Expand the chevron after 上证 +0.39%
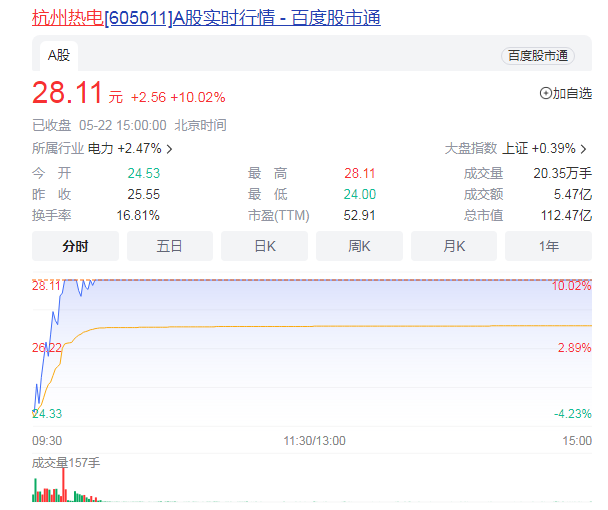 pyautogui.click(x=588, y=149)
